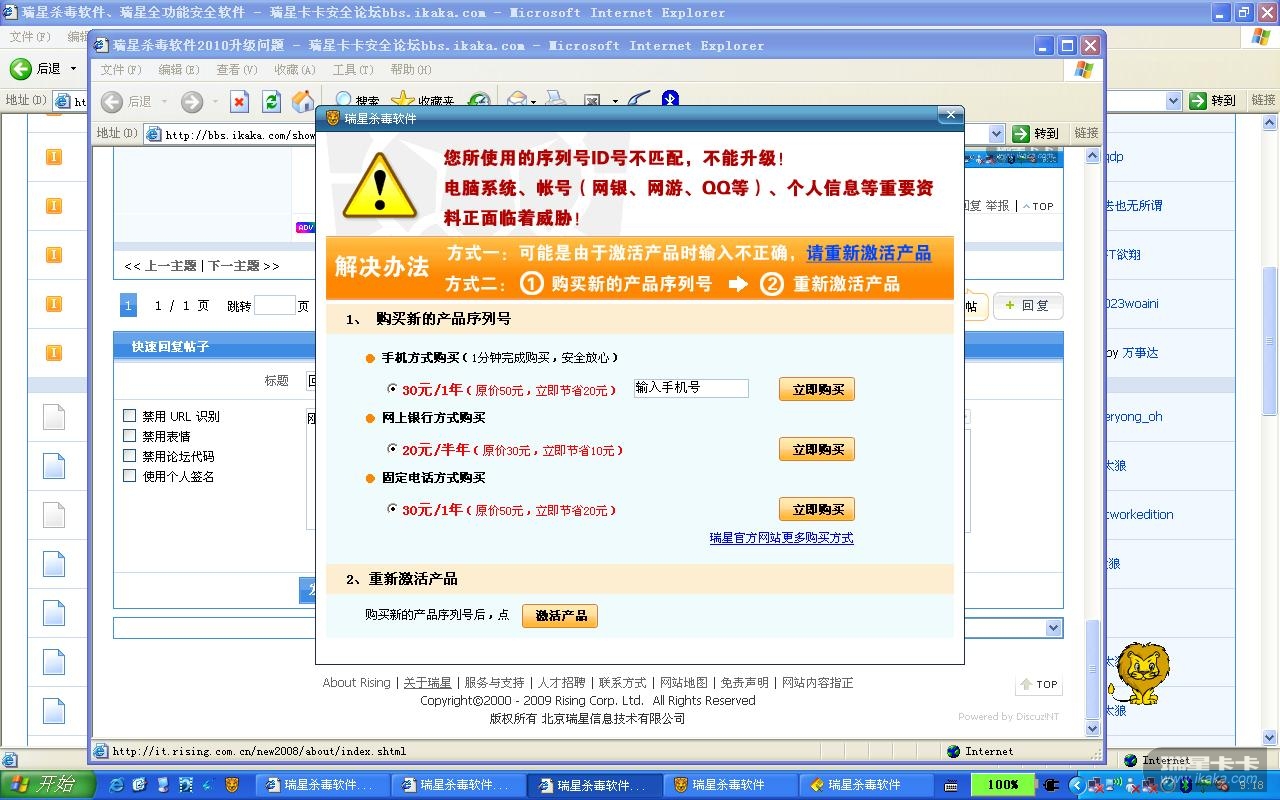Click the 回复 button on the forum page
This screenshot has height=800, width=1280.
[x=1028, y=306]
